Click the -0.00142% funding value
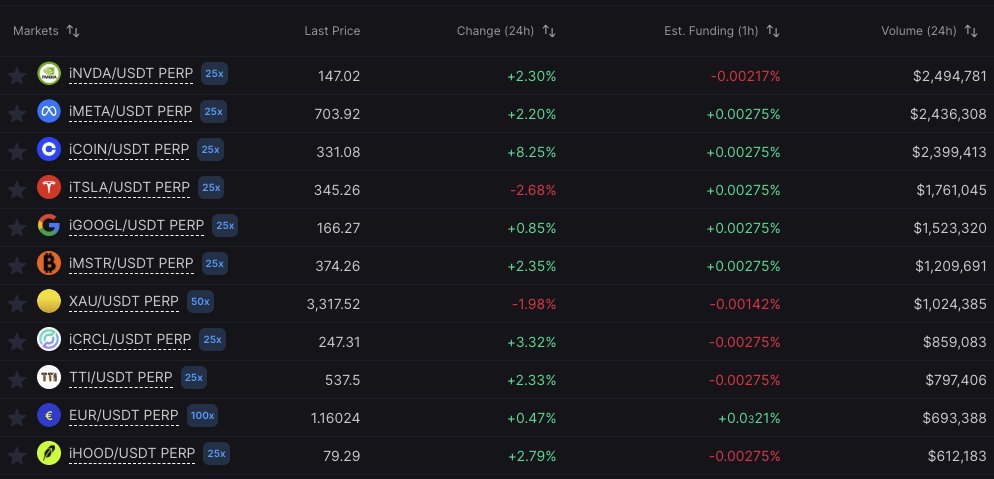This screenshot has height=479, width=994. click(x=745, y=304)
